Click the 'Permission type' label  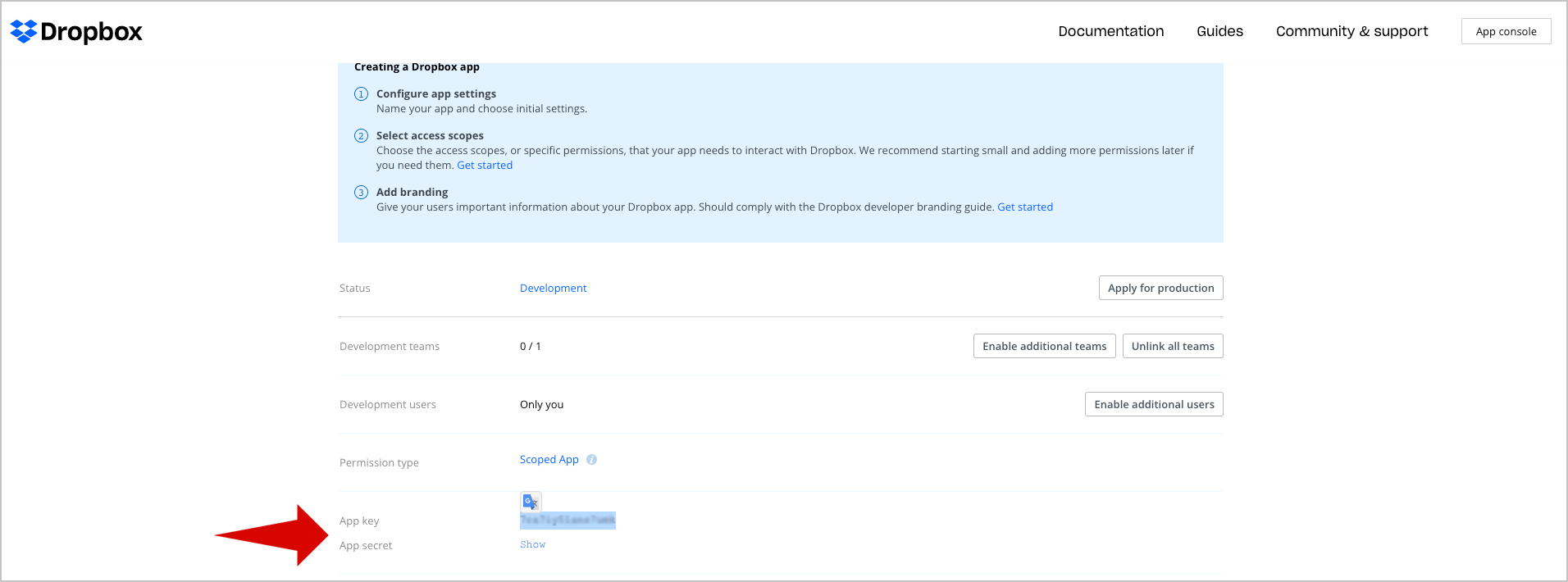[379, 463]
